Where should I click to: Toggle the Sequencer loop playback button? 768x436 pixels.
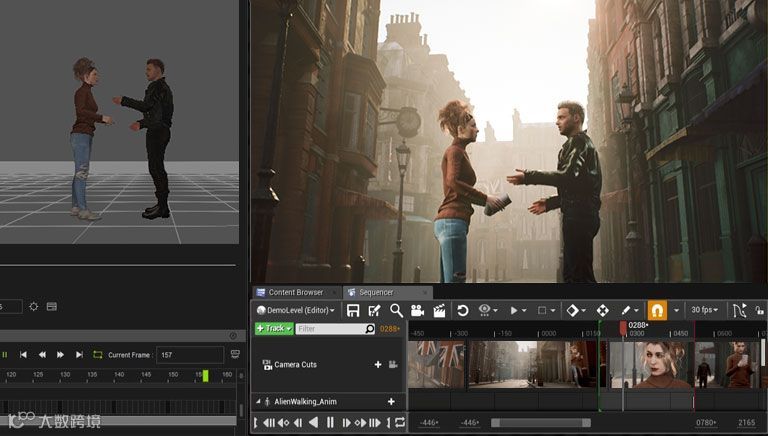[x=400, y=423]
